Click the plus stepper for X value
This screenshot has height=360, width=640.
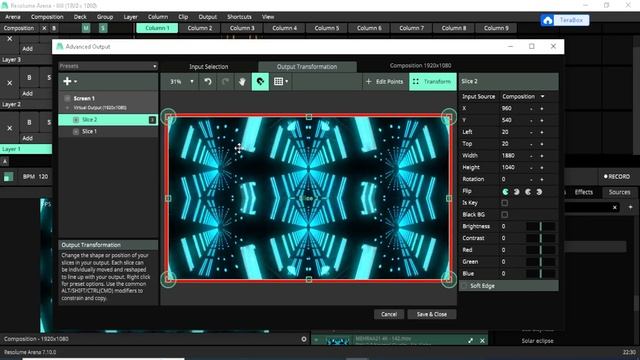(542, 109)
